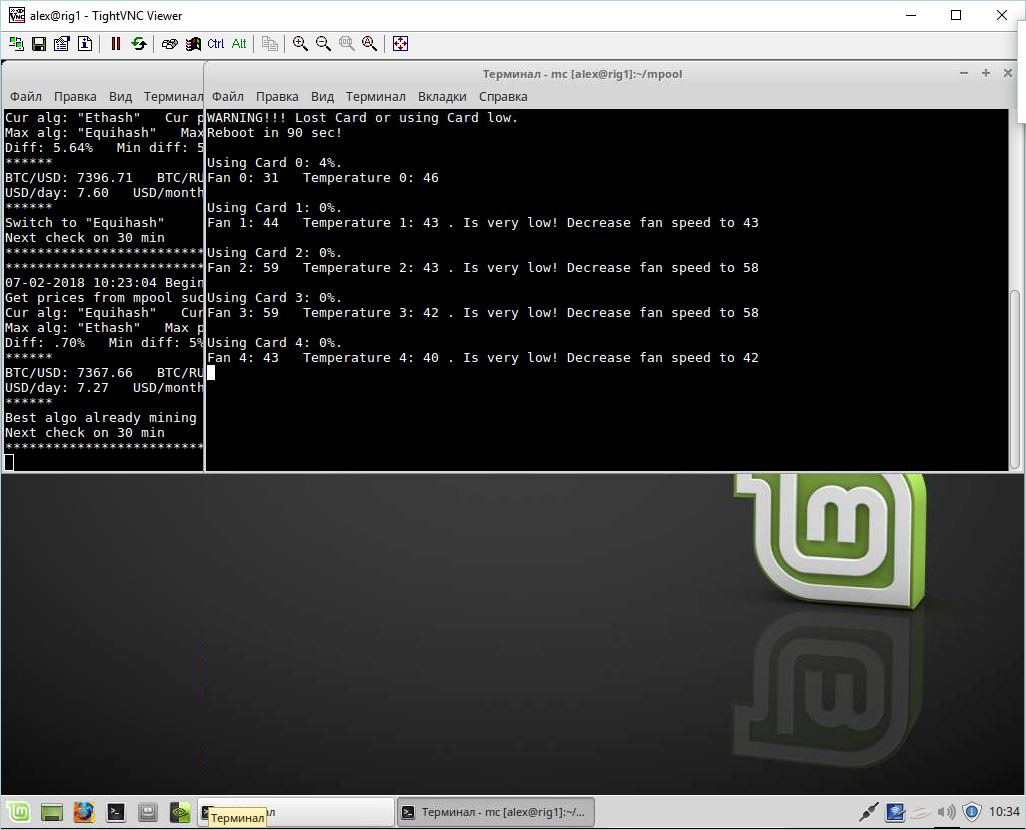
Task: Zoom out with the minus magnifier
Action: pos(323,44)
